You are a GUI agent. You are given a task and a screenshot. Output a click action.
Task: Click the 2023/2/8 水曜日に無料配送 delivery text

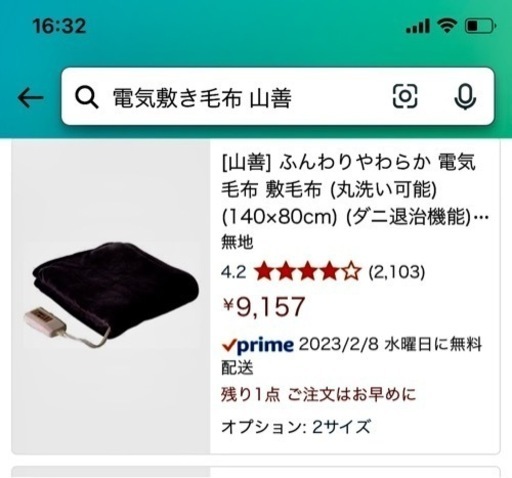[352, 356]
